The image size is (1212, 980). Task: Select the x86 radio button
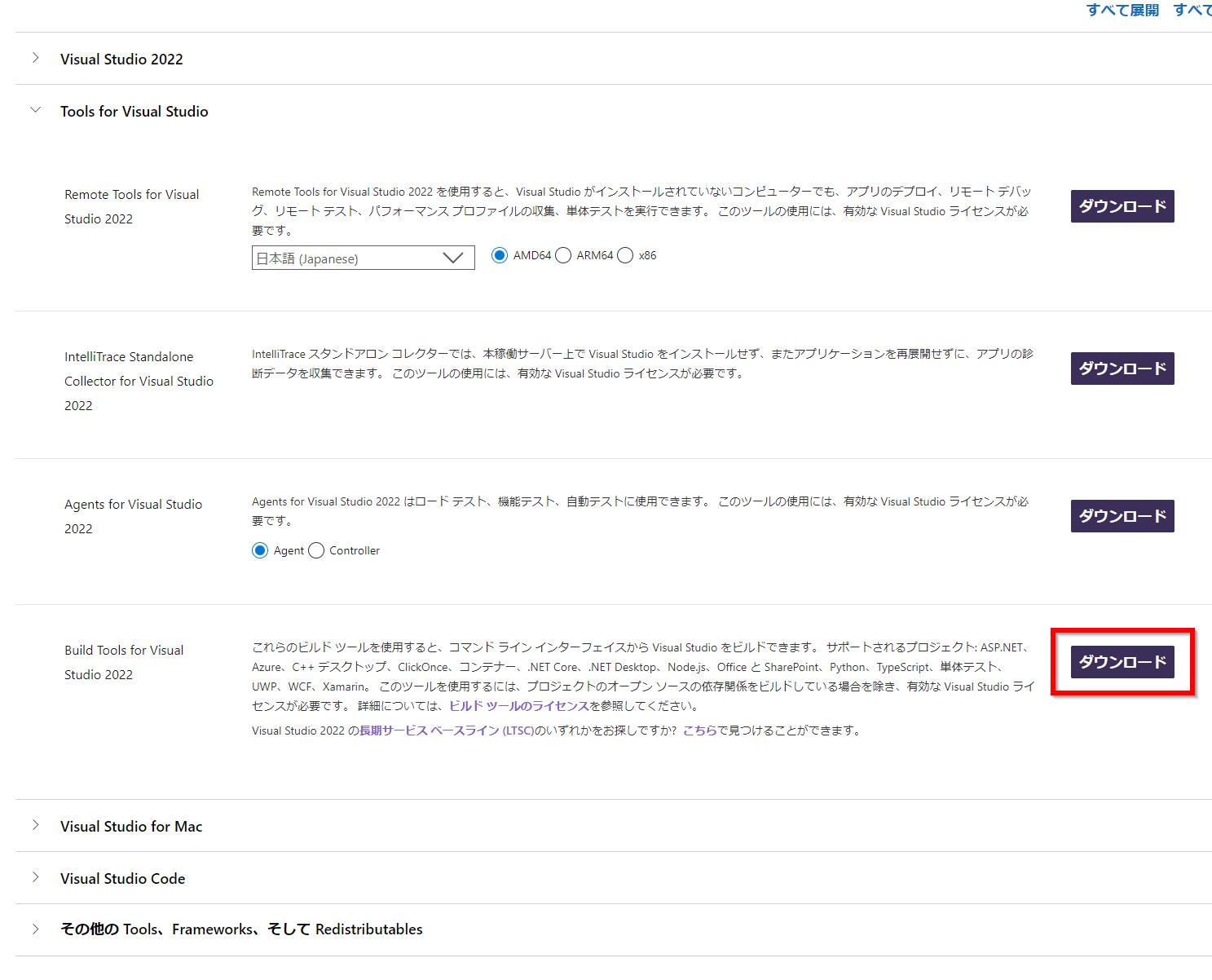(x=624, y=254)
